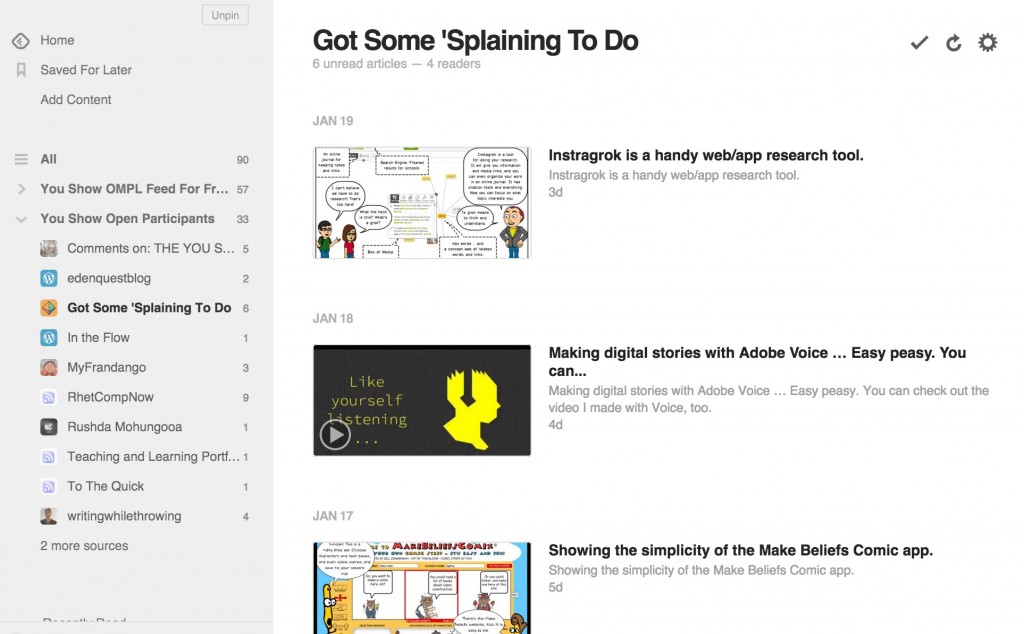This screenshot has width=1024, height=634.
Task: Click the Instragrok comic thumbnail
Action: pyautogui.click(x=422, y=202)
